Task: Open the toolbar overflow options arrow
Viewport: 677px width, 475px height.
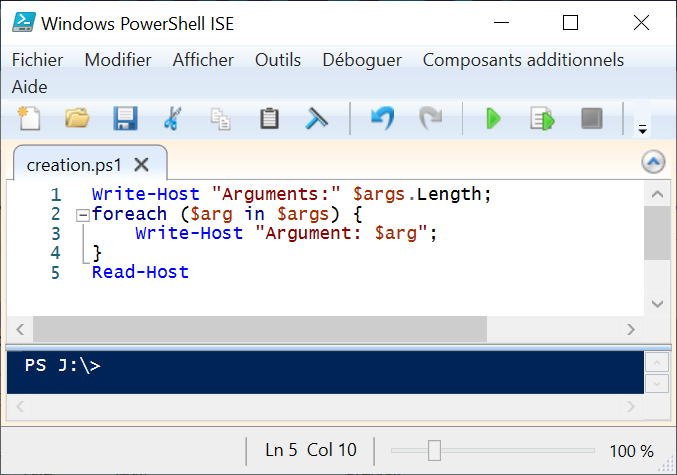Action: pos(642,129)
